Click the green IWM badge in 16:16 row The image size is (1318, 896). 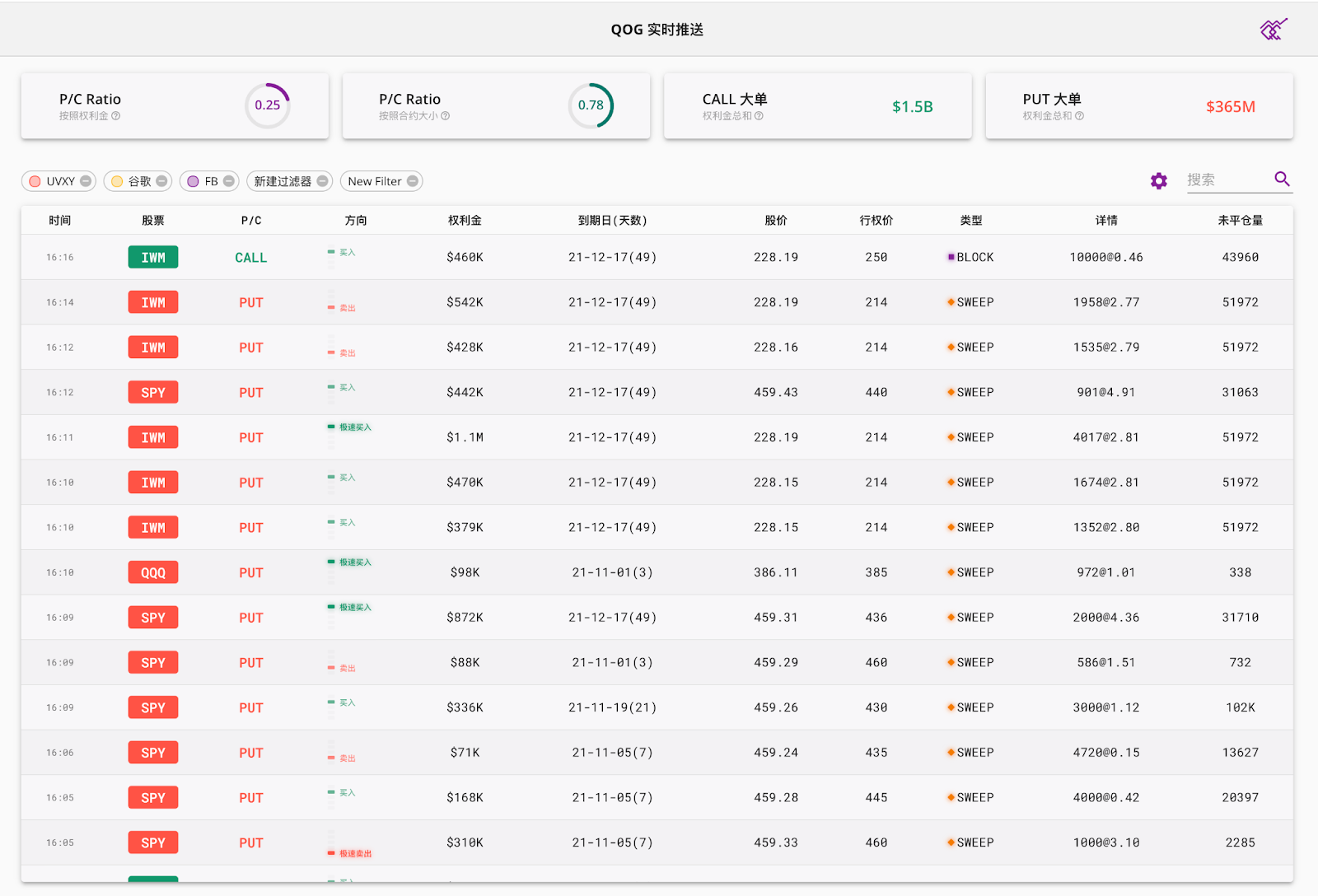coord(153,258)
